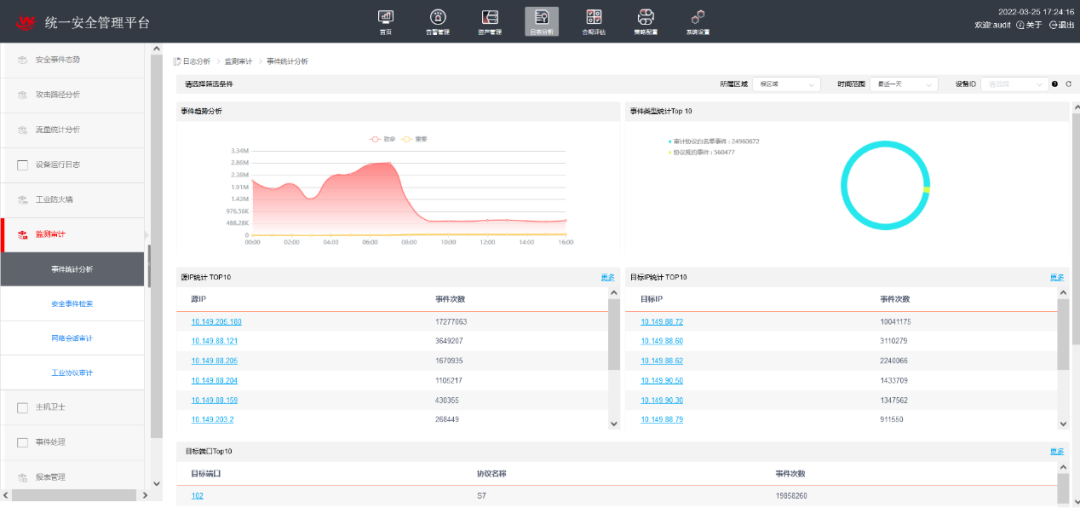Toggle the cyan 审计协议白名单事件 legend entry
The image size is (1080, 508).
(x=714, y=141)
